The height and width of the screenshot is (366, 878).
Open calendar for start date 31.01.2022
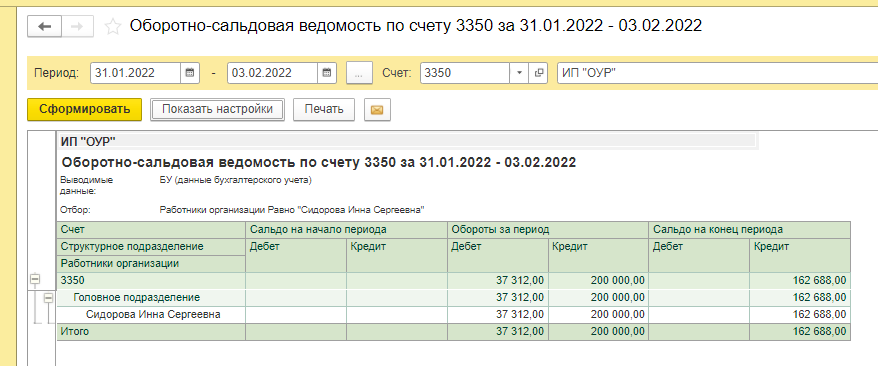pyautogui.click(x=189, y=73)
